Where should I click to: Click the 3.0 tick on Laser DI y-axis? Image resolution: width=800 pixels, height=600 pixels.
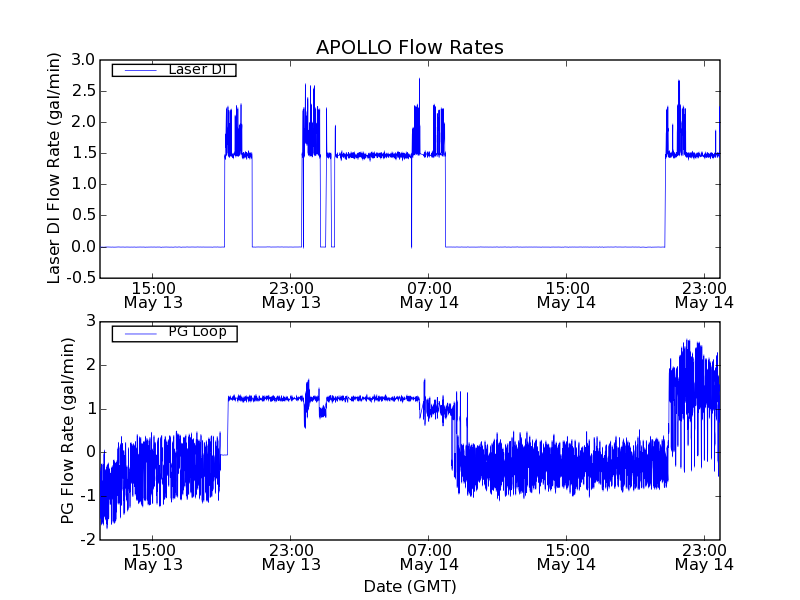pos(83,60)
